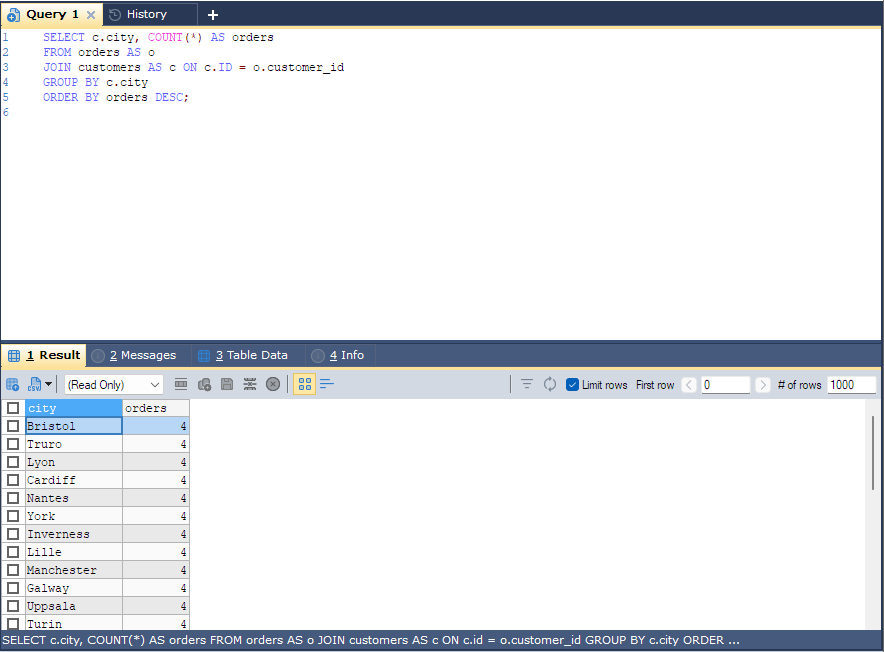Select the Cardiff cell
This screenshot has height=652, width=884.
(x=73, y=480)
